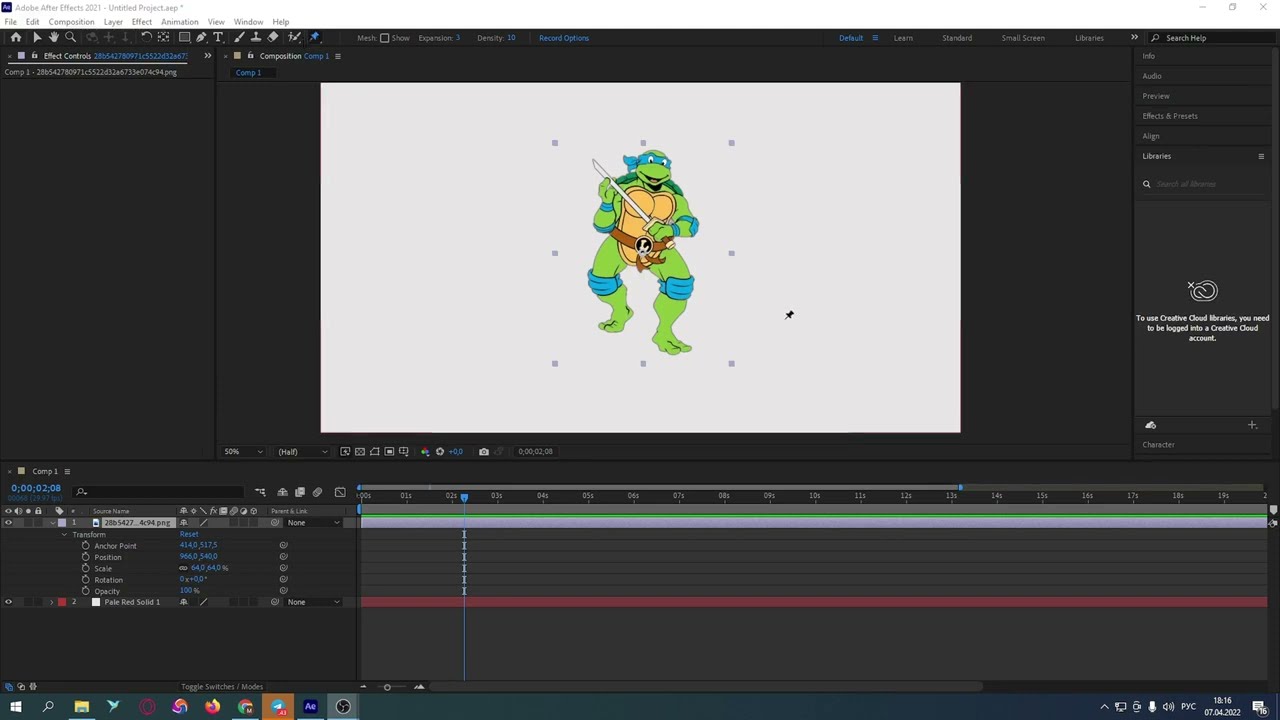
Task: Select the Zoom magnifier tool
Action: click(x=70, y=37)
